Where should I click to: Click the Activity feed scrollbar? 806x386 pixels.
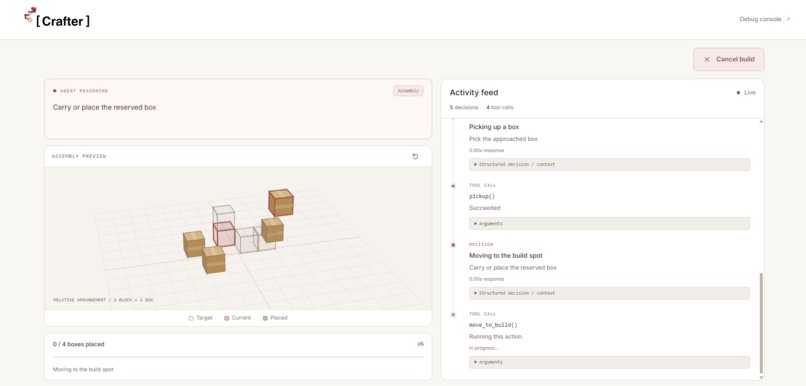pyautogui.click(x=761, y=323)
